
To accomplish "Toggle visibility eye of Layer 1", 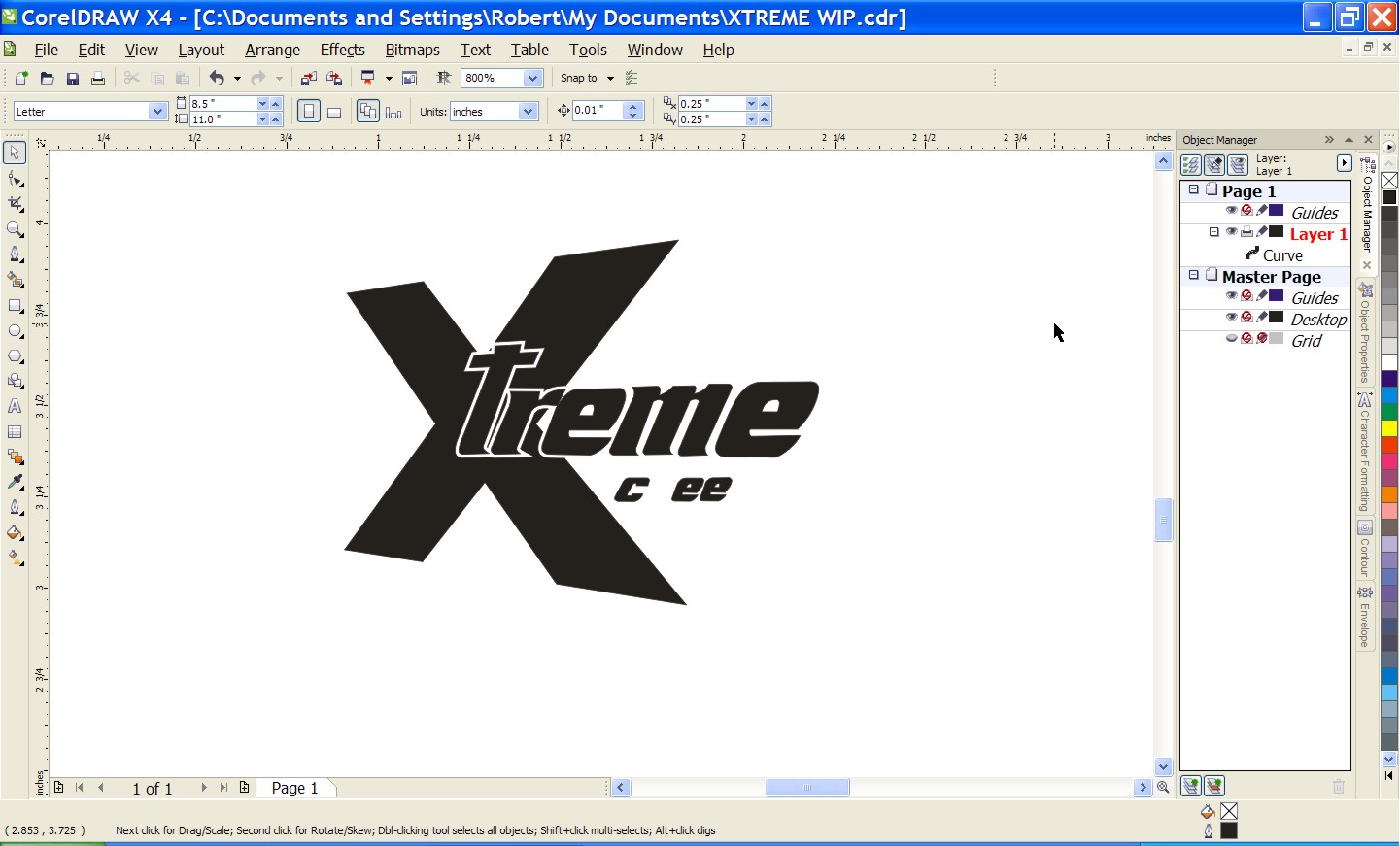I will coord(1231,232).
